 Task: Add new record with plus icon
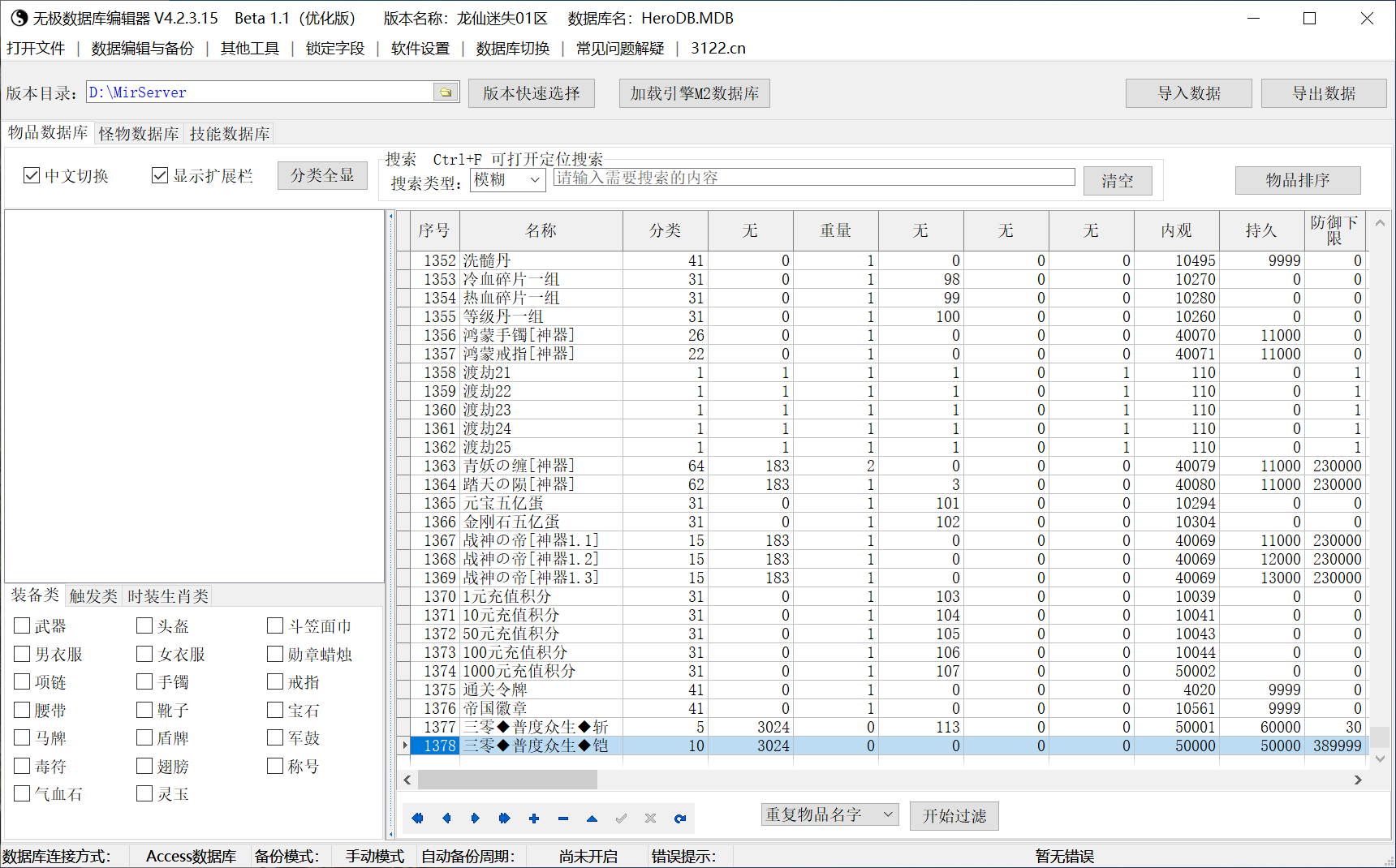534,819
